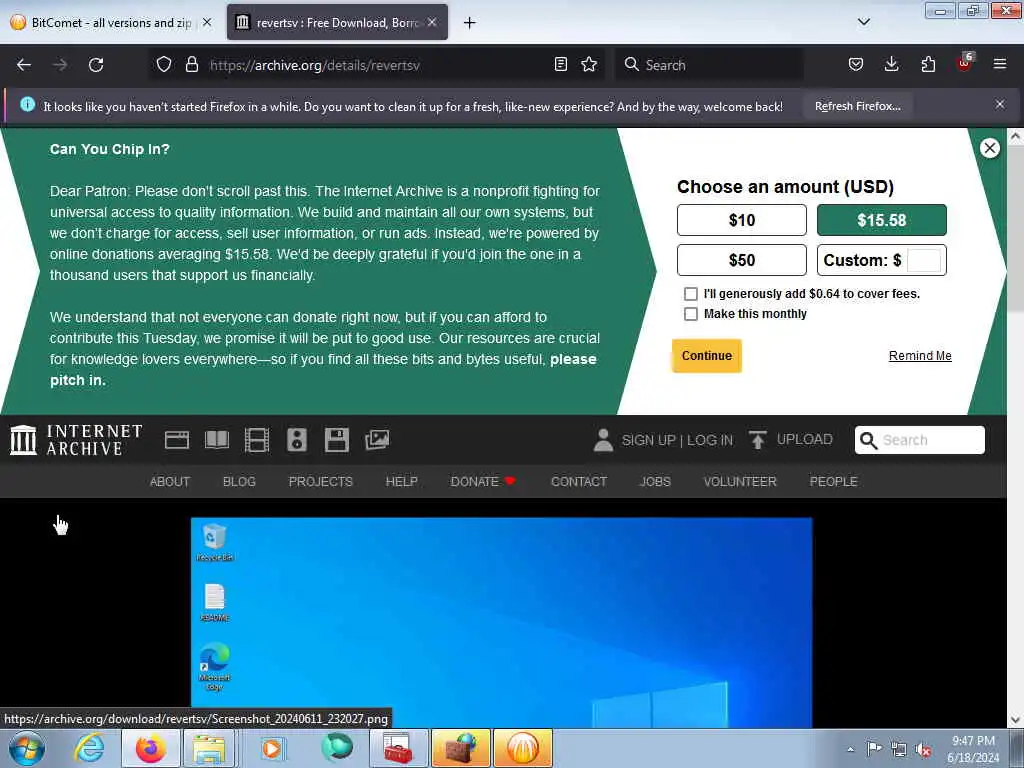Open the PROJECTS menu item
Image resolution: width=1024 pixels, height=768 pixels.
[321, 481]
